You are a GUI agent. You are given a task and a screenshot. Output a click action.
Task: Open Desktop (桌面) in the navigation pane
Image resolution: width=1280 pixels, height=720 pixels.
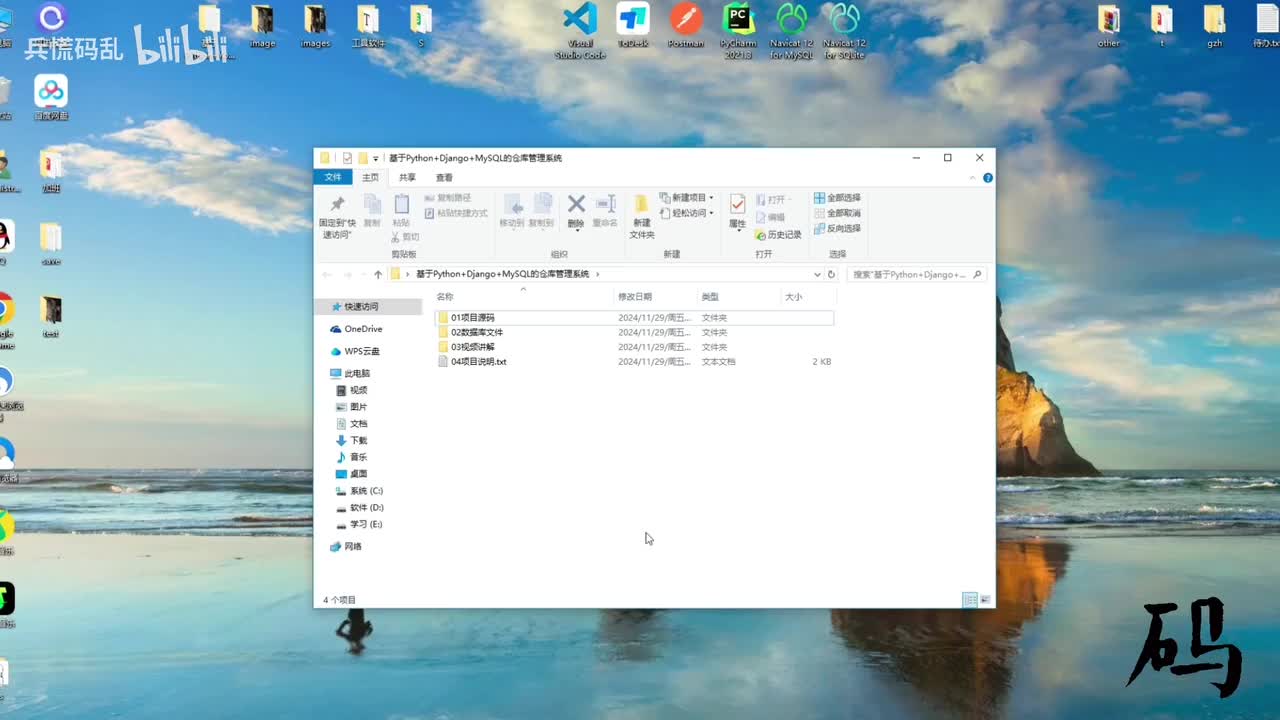click(x=352, y=474)
